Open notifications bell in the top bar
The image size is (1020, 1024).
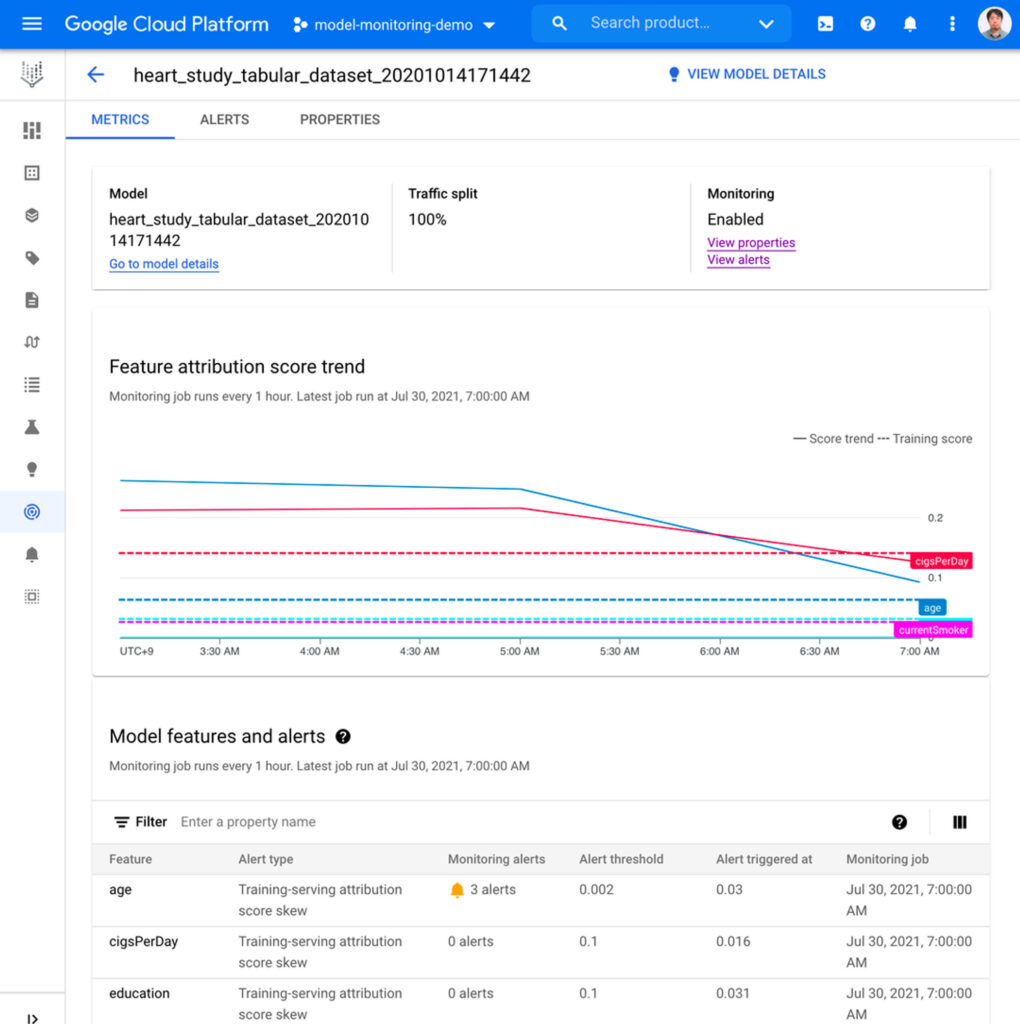pos(909,23)
